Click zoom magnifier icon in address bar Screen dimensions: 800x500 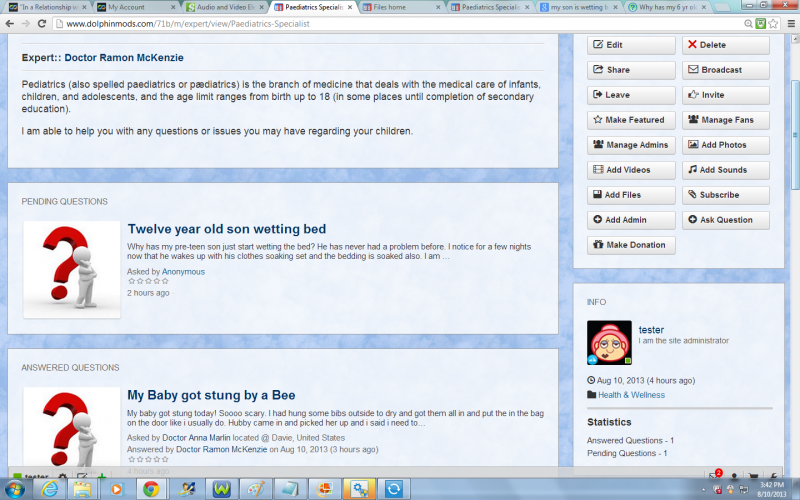[748, 23]
